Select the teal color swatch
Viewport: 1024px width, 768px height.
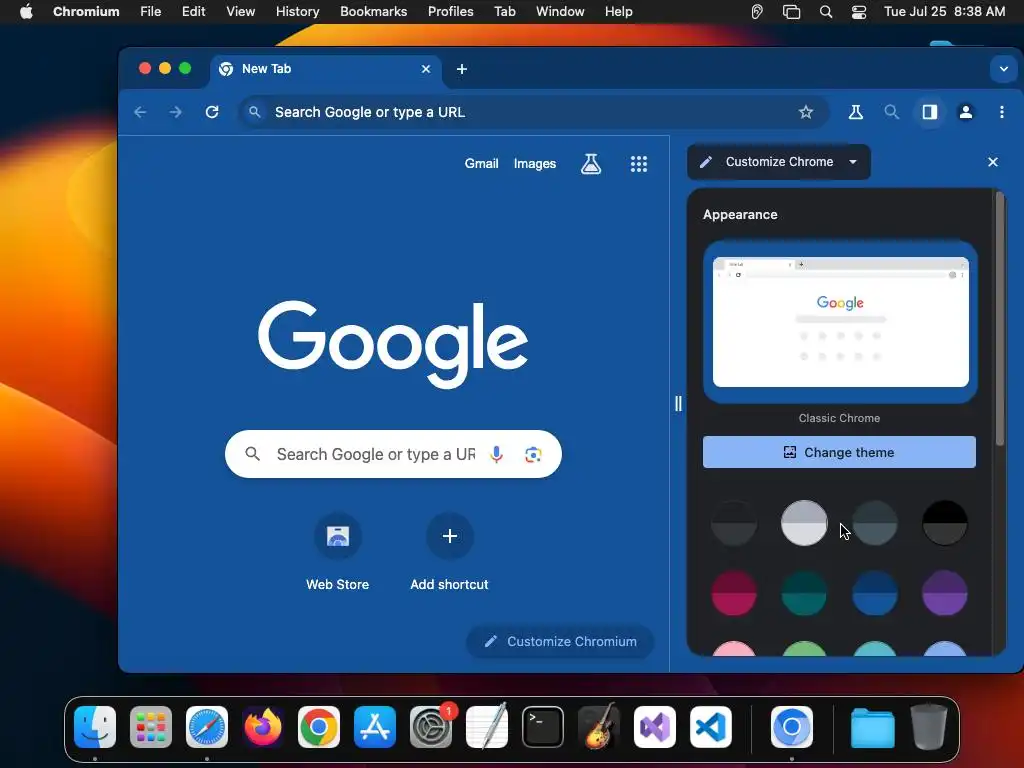[x=804, y=593]
